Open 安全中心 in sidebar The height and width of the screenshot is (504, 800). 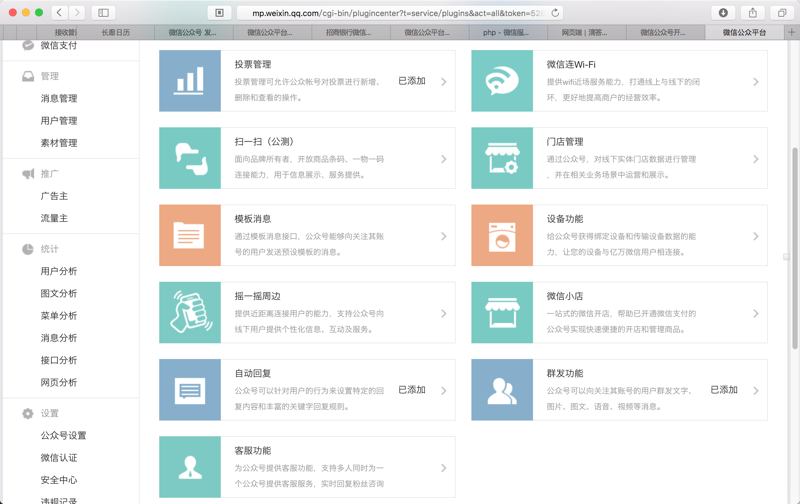[59, 480]
